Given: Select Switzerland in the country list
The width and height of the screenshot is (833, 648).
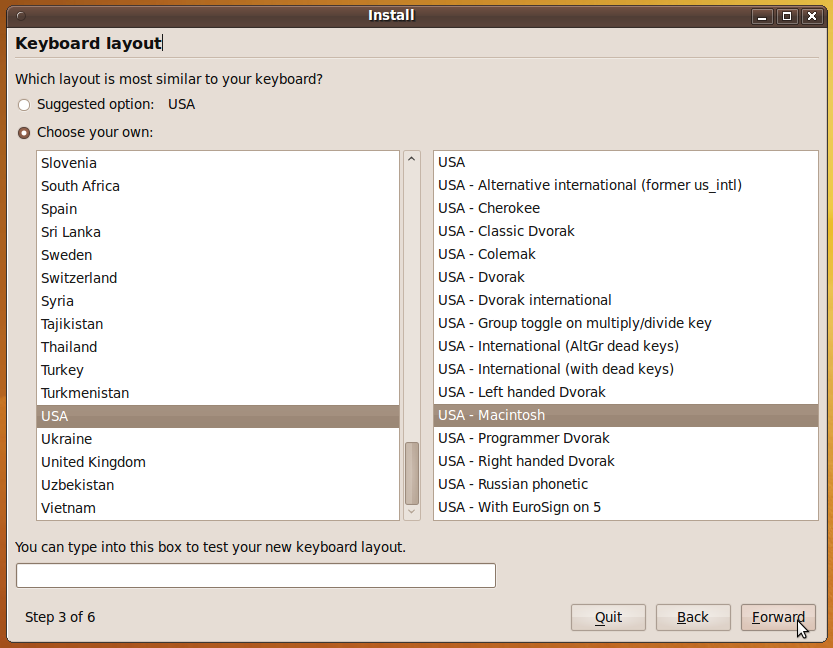Looking at the screenshot, I should [79, 278].
